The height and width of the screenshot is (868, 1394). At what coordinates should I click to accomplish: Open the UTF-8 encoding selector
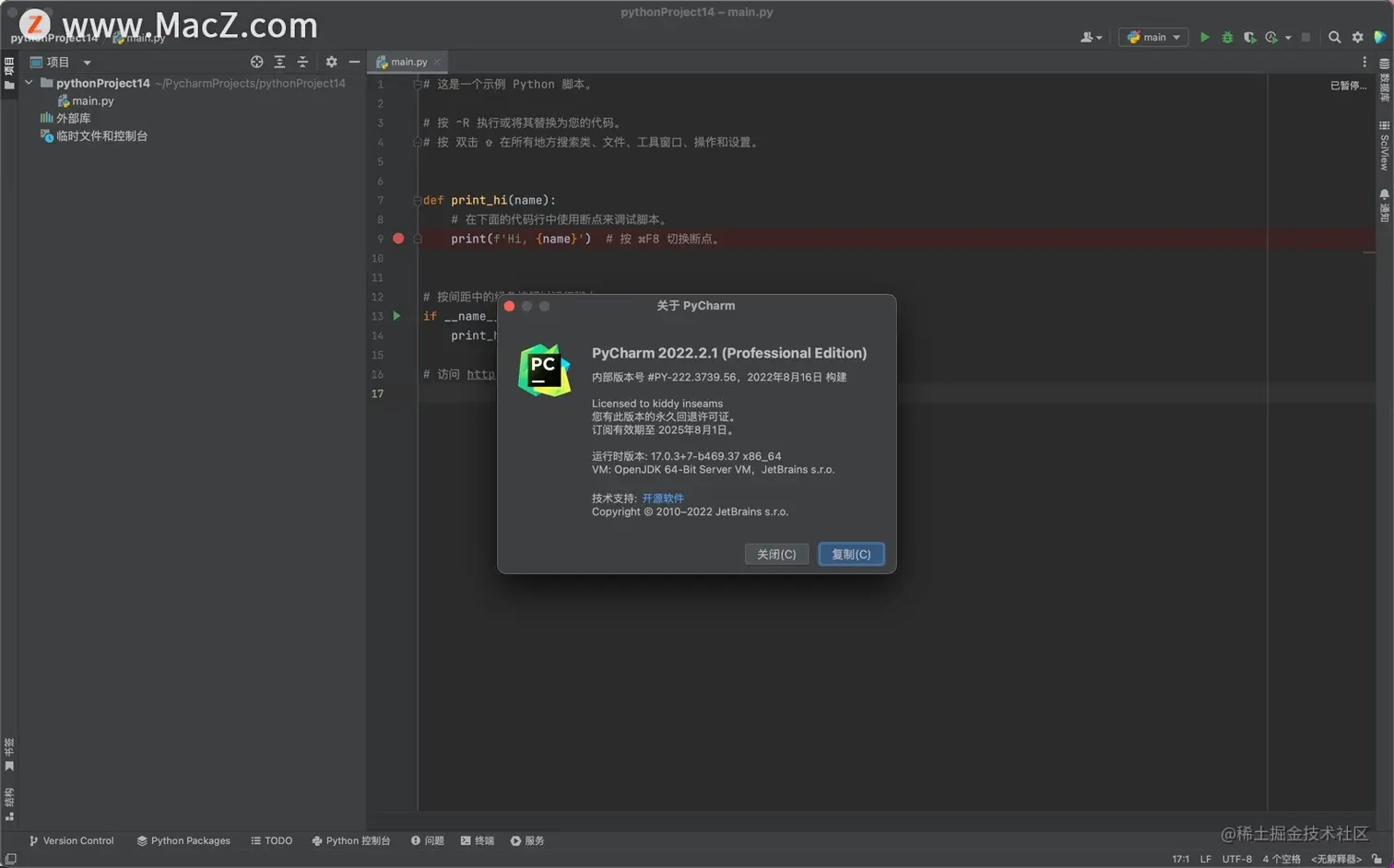1236,859
